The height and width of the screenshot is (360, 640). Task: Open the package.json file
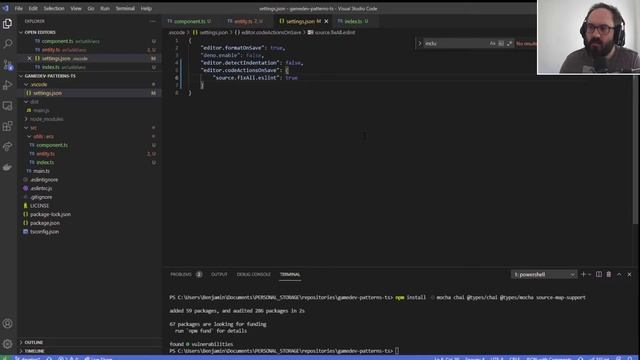point(45,223)
